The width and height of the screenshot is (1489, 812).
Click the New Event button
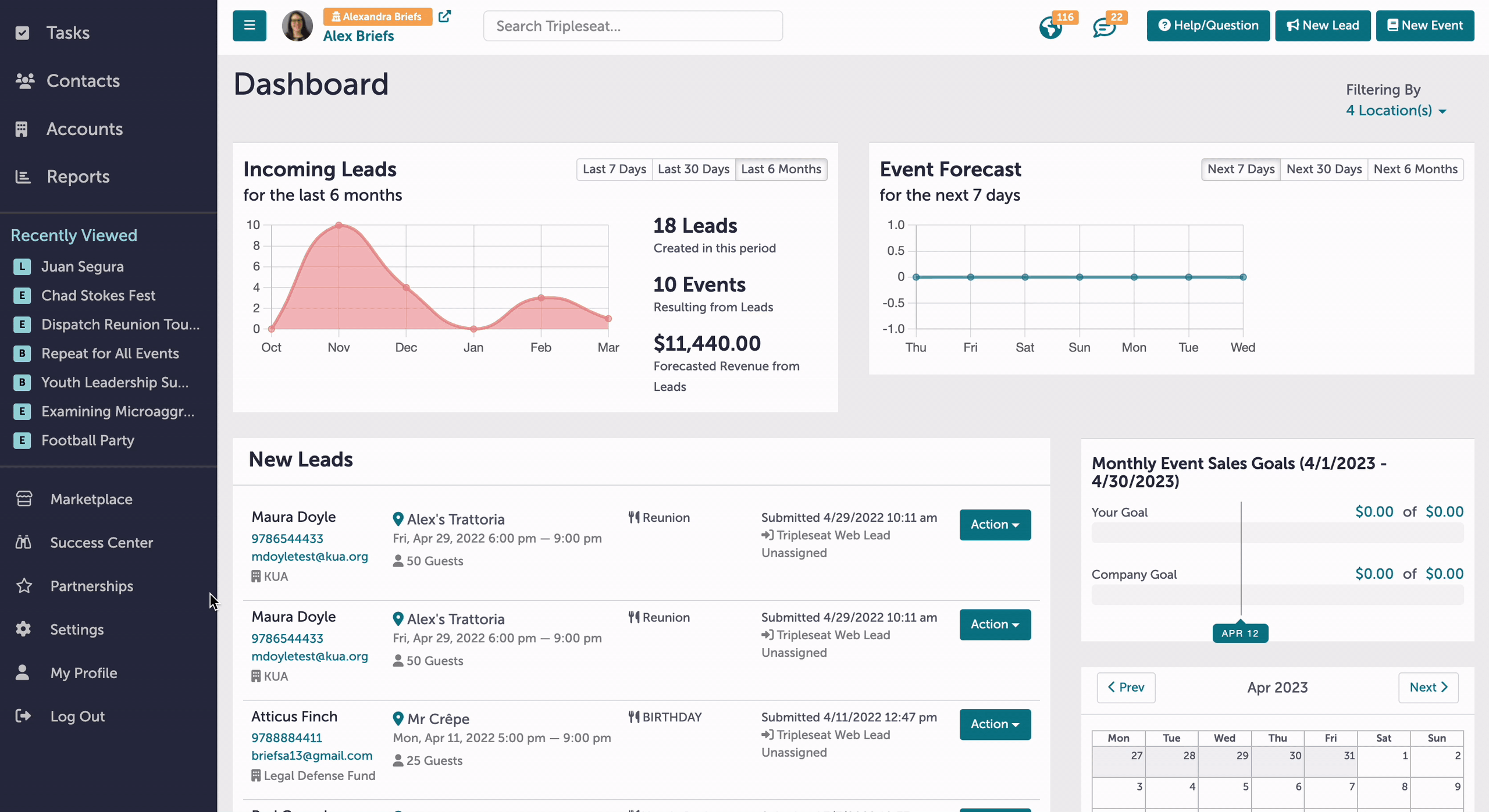(x=1424, y=26)
